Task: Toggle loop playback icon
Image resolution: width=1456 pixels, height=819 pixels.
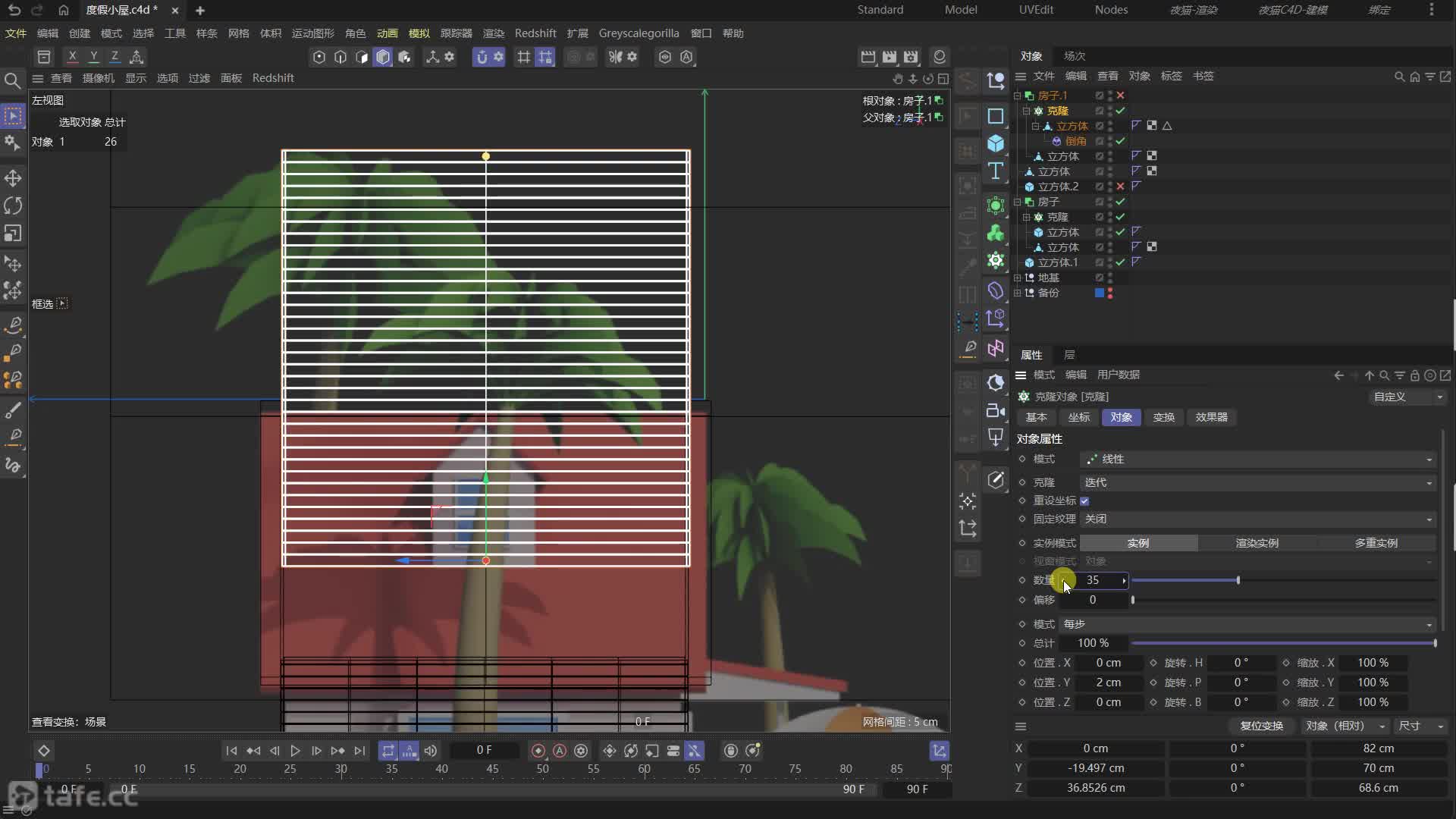Action: [388, 751]
